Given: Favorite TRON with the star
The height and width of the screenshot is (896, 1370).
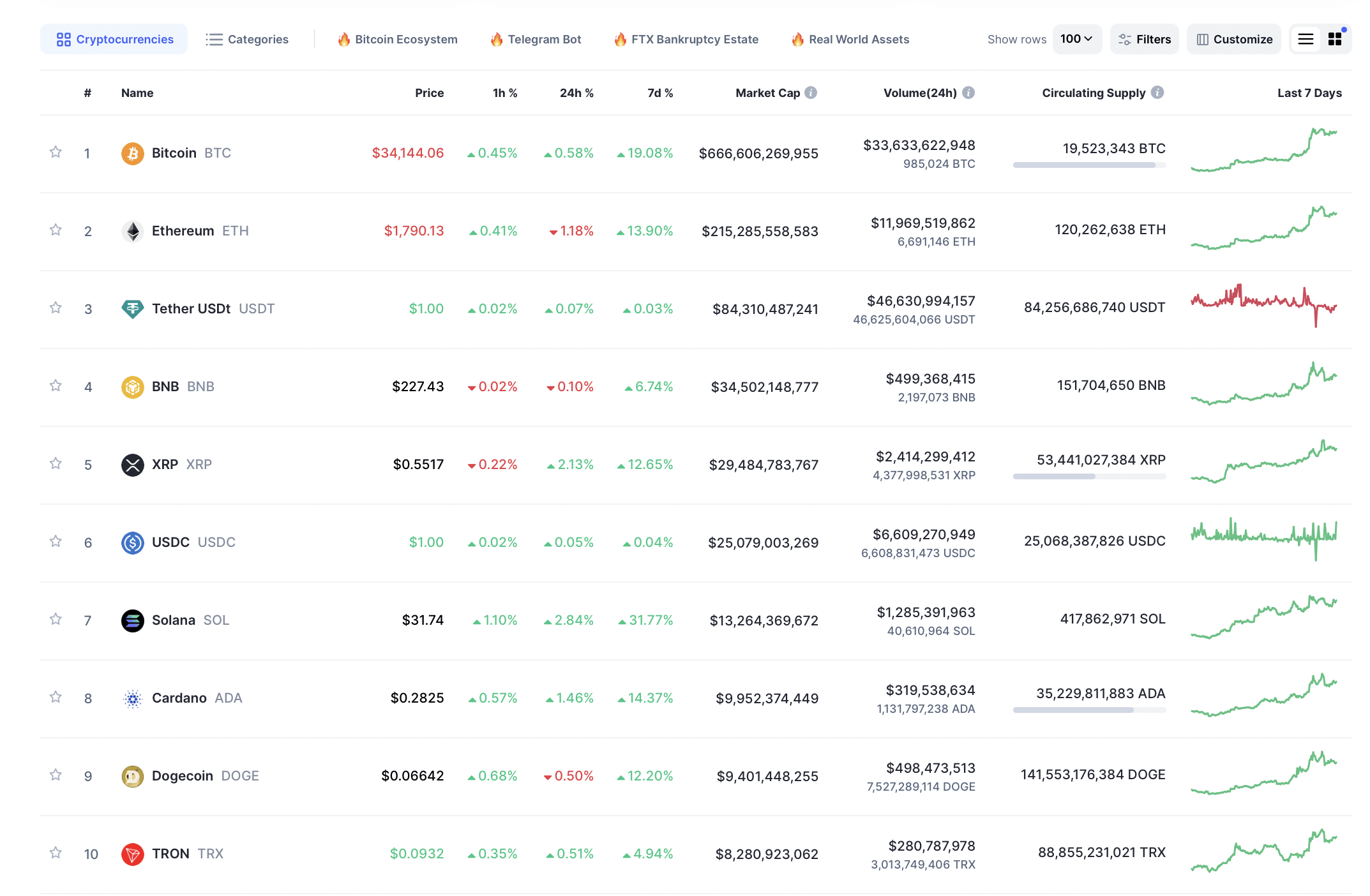Looking at the screenshot, I should pos(56,853).
